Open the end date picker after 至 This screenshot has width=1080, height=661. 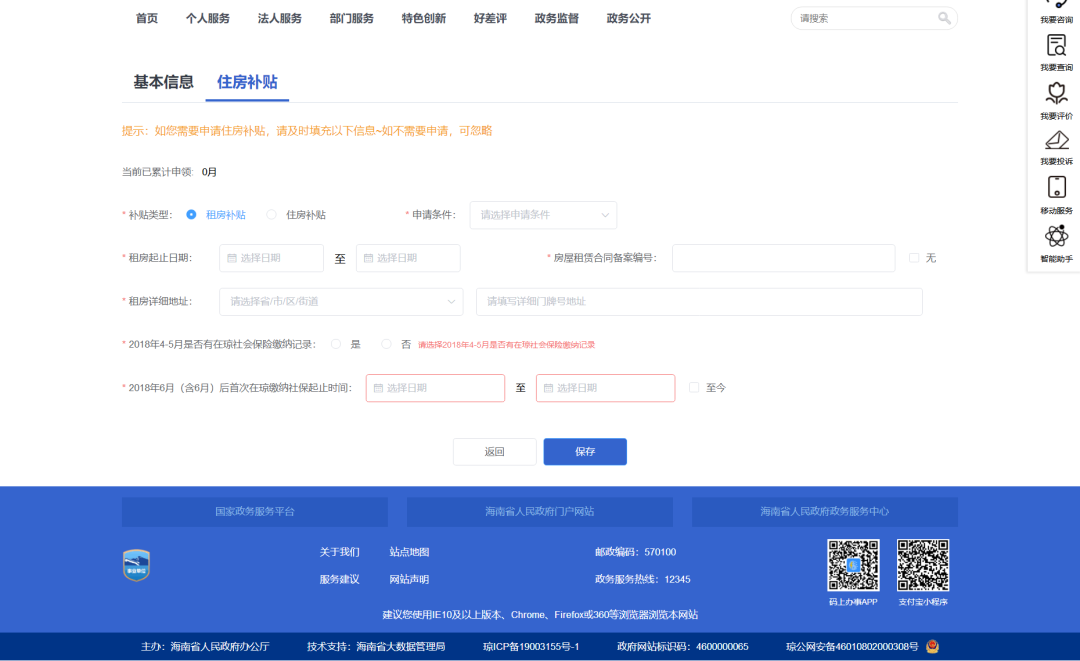pos(408,257)
